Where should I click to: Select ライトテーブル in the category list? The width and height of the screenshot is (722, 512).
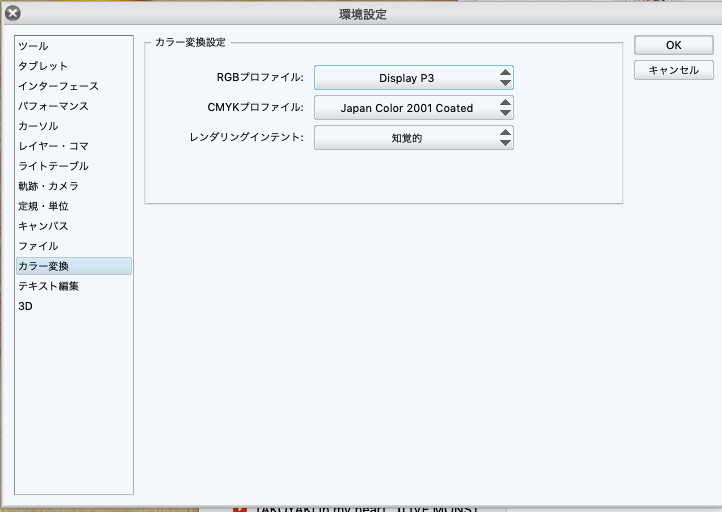tap(74, 166)
